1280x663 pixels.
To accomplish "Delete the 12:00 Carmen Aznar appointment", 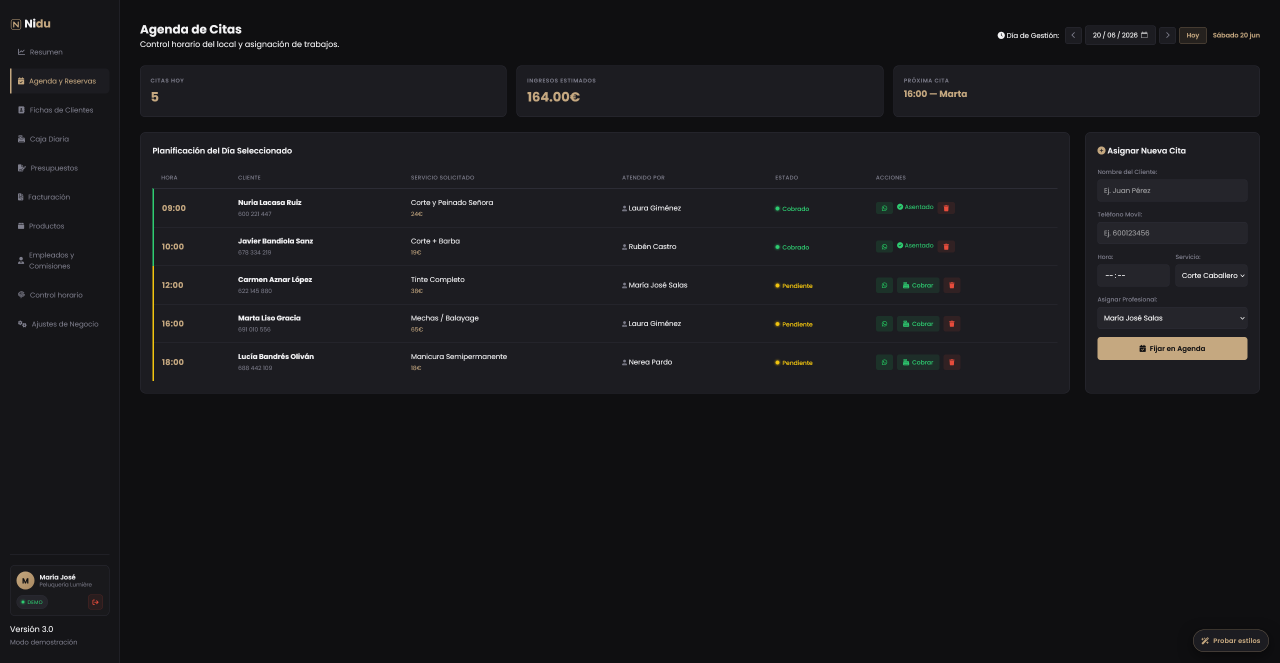I will pyautogui.click(x=952, y=285).
